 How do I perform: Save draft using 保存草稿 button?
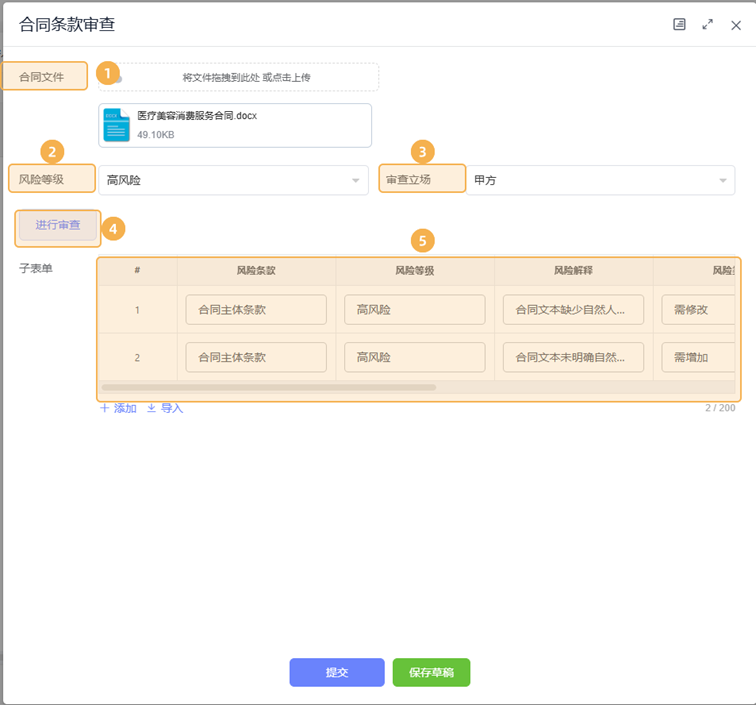[431, 672]
